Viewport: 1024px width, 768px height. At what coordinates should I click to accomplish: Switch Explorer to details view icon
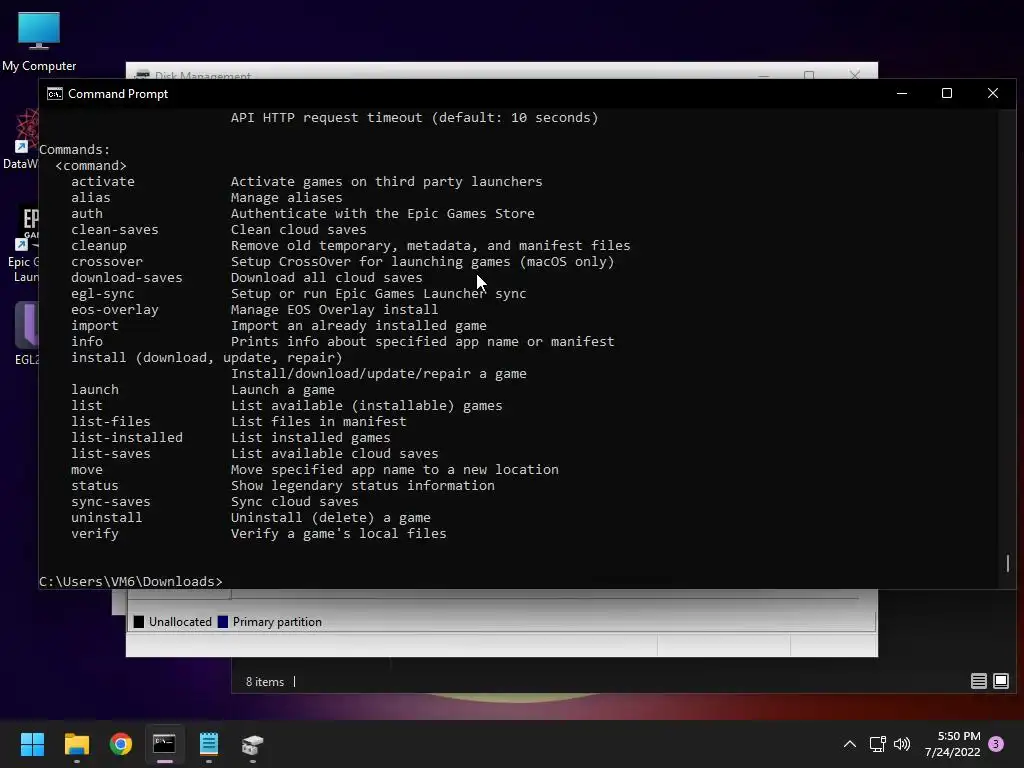click(x=978, y=681)
